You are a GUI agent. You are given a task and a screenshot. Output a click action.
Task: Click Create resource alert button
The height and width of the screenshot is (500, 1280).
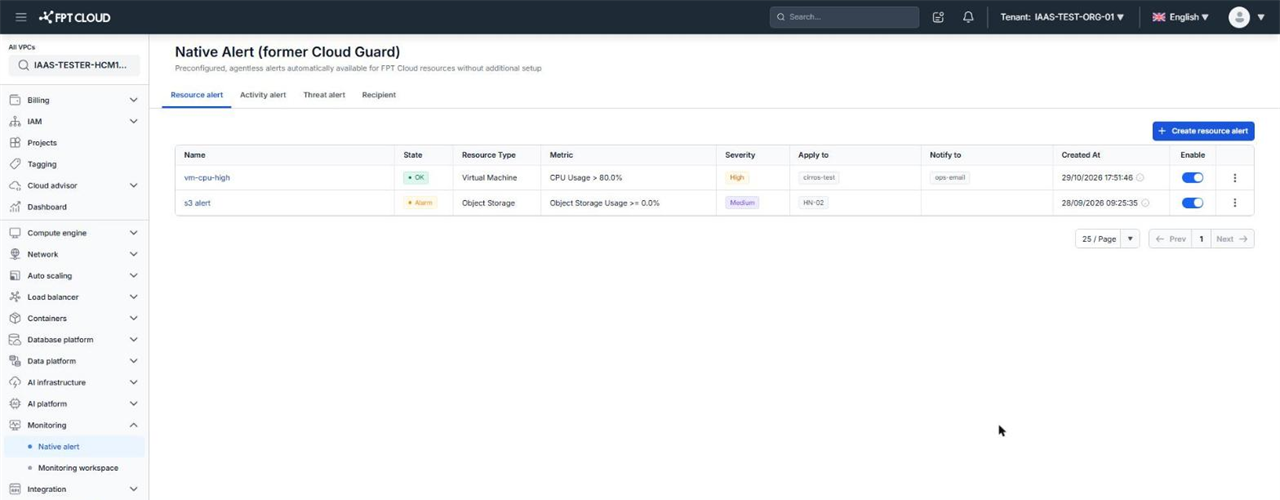(x=1203, y=131)
